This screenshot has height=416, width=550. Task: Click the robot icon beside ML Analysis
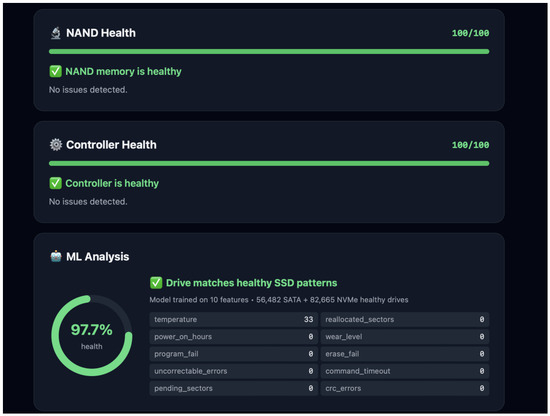coord(56,256)
